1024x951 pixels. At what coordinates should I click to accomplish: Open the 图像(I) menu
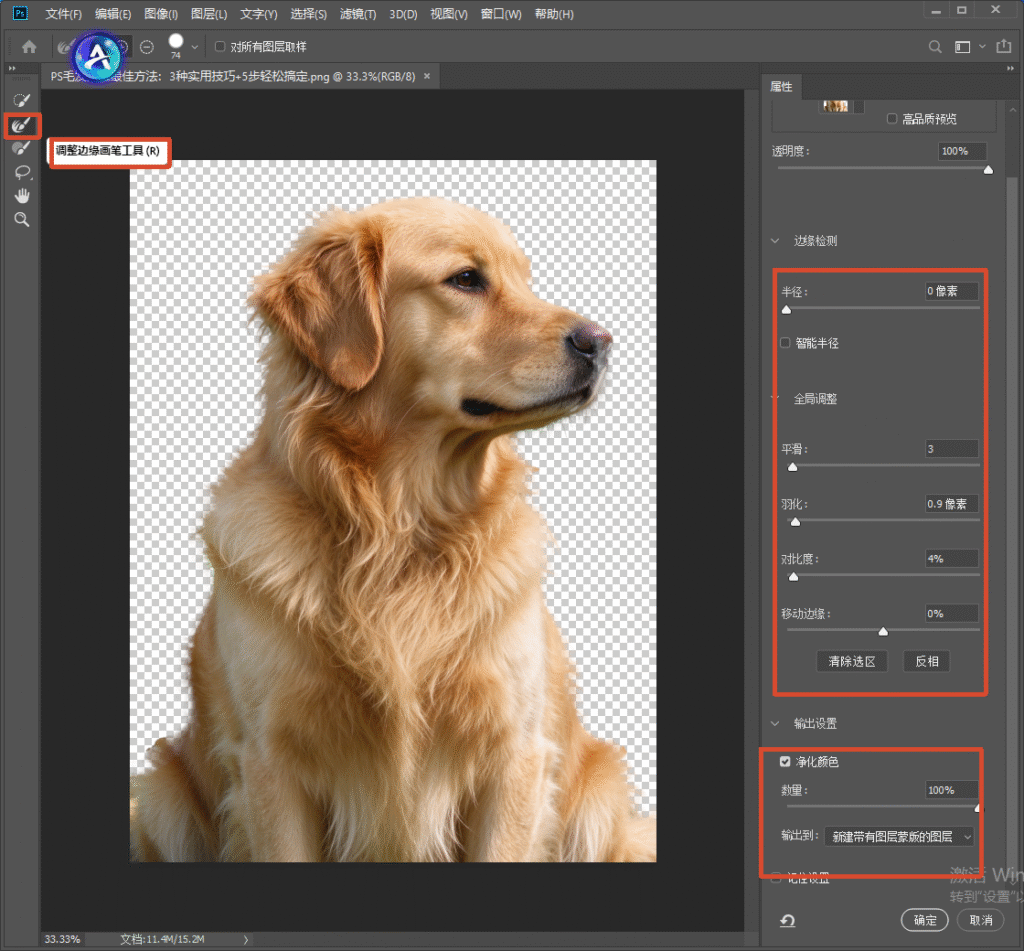point(161,14)
